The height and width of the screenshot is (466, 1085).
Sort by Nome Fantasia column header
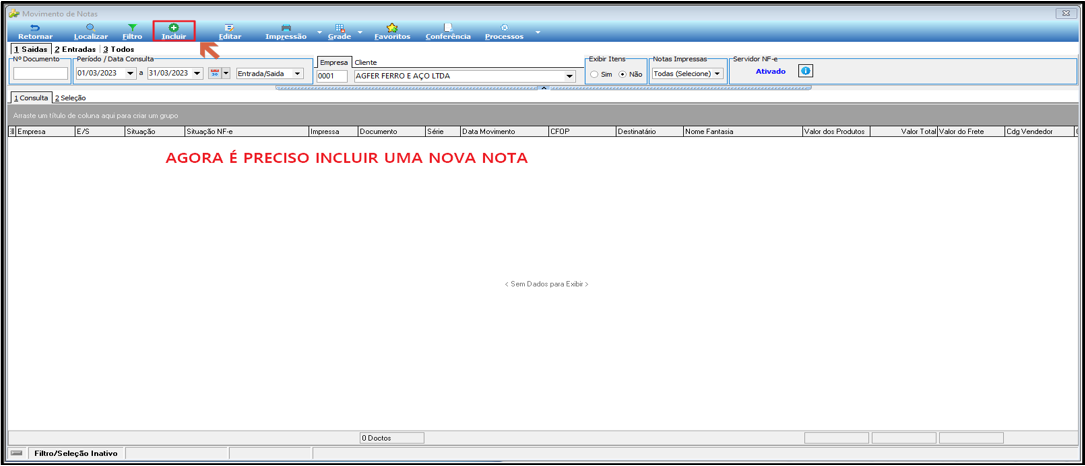(742, 131)
